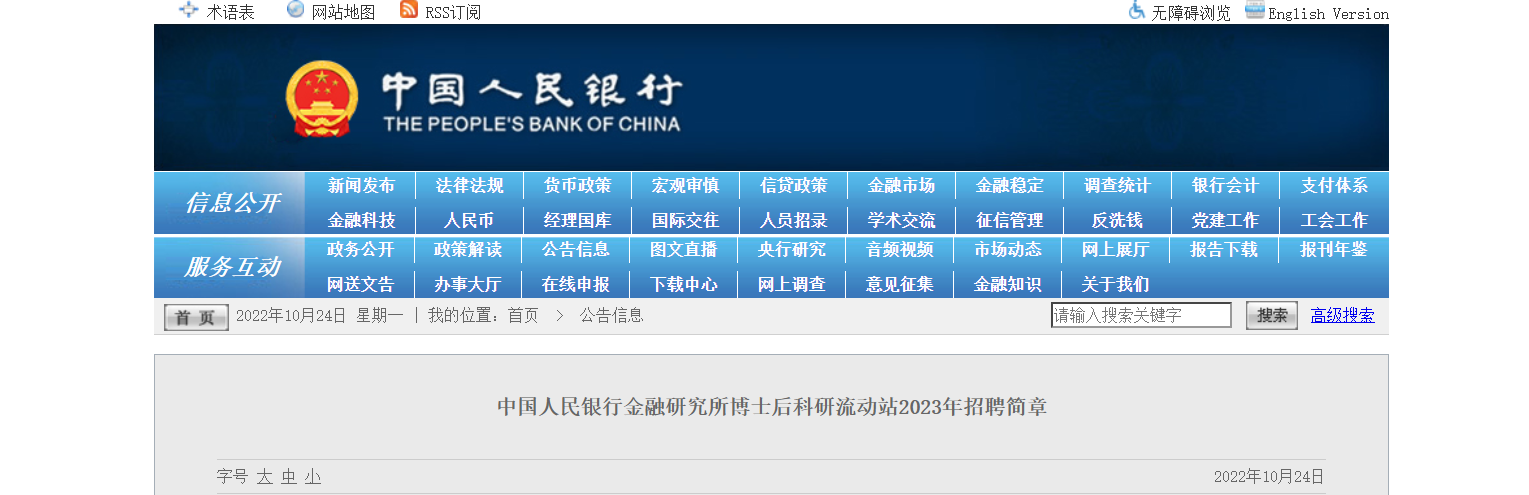This screenshot has width=1529, height=495.
Task: Go to 意见征集 section
Action: (900, 284)
